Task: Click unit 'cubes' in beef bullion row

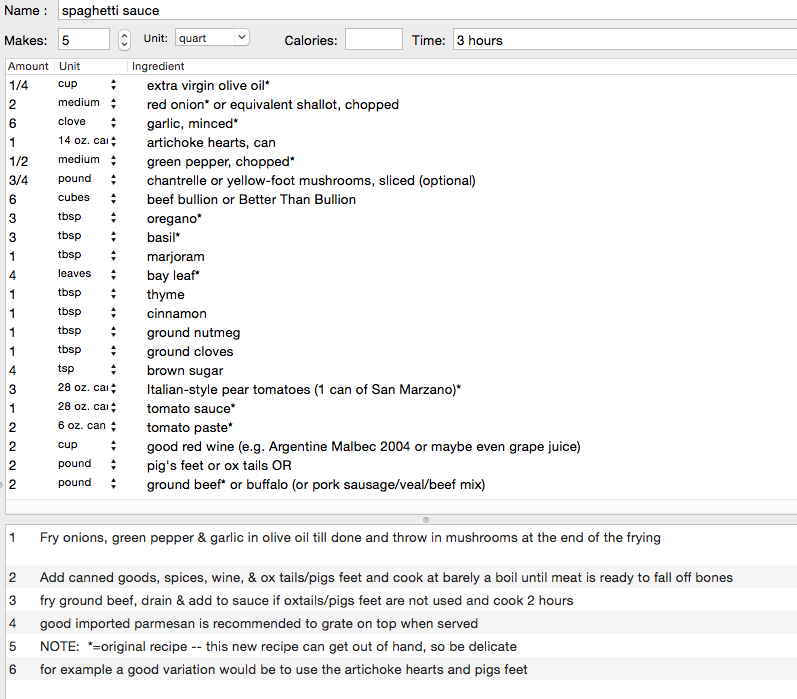Action: [74, 198]
